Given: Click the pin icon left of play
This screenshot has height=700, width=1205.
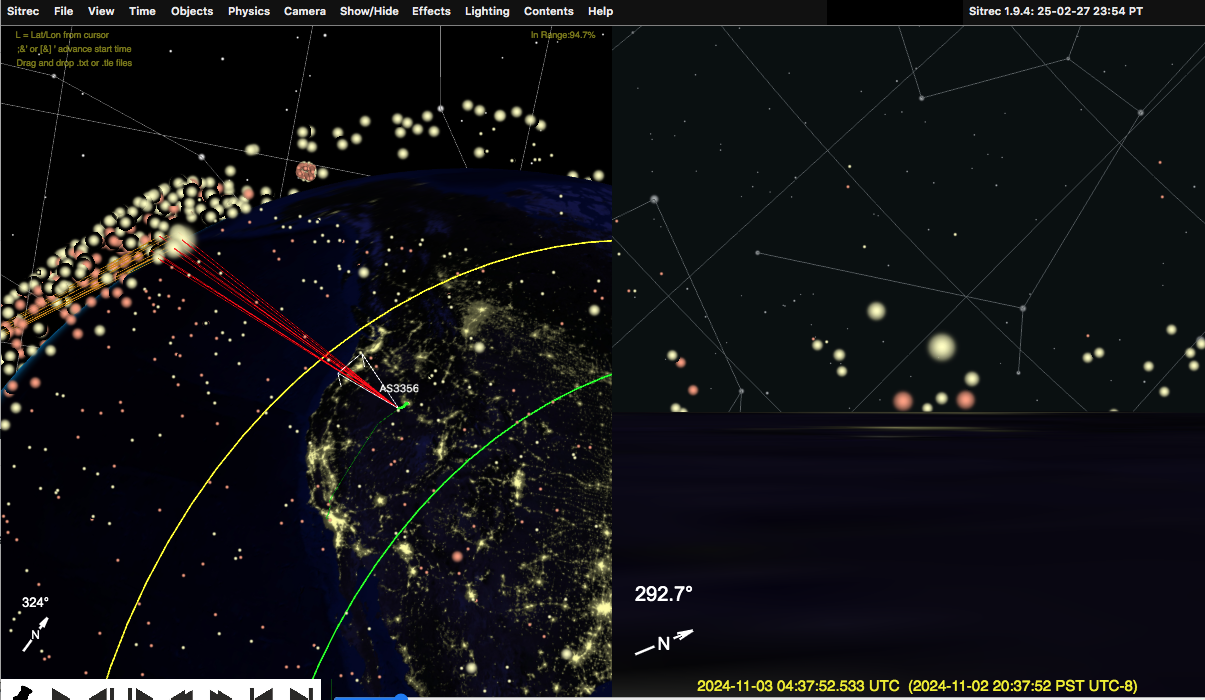Looking at the screenshot, I should click(x=22, y=692).
